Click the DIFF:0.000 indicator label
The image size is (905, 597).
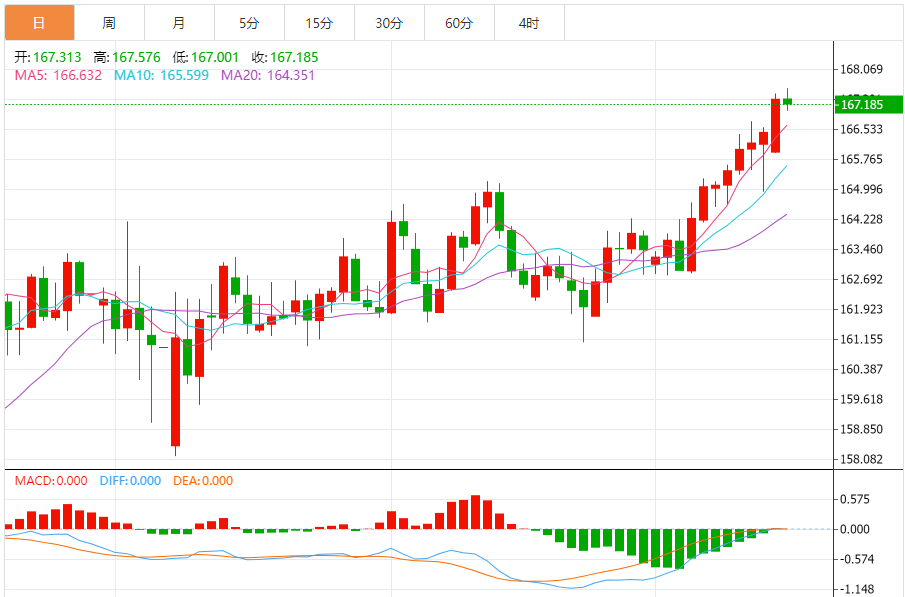pyautogui.click(x=130, y=480)
